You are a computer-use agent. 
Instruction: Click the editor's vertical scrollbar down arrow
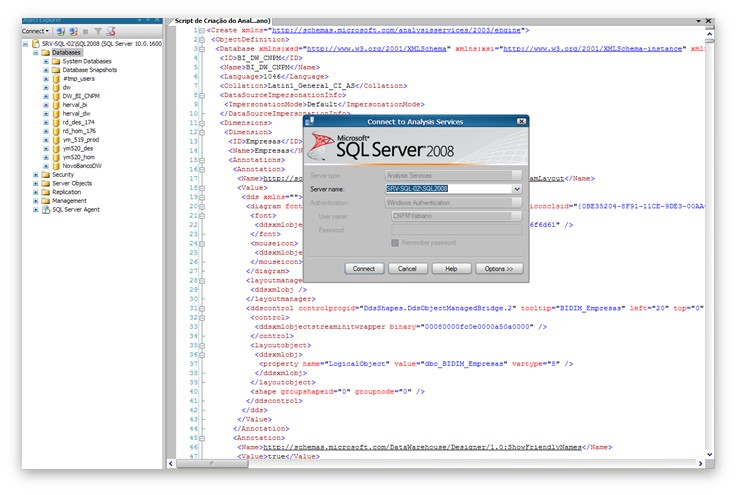pyautogui.click(x=710, y=455)
